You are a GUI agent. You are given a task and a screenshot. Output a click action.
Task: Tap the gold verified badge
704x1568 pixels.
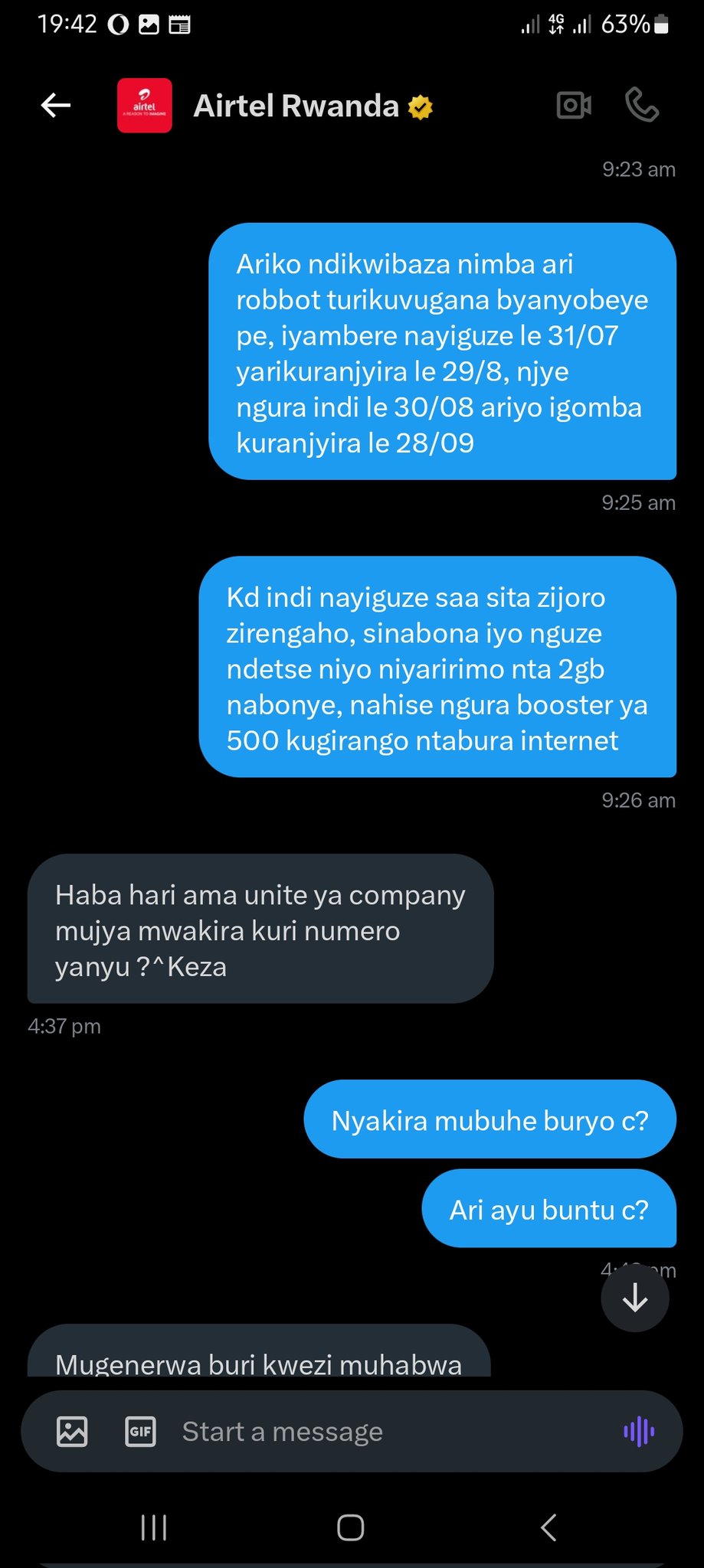point(421,107)
